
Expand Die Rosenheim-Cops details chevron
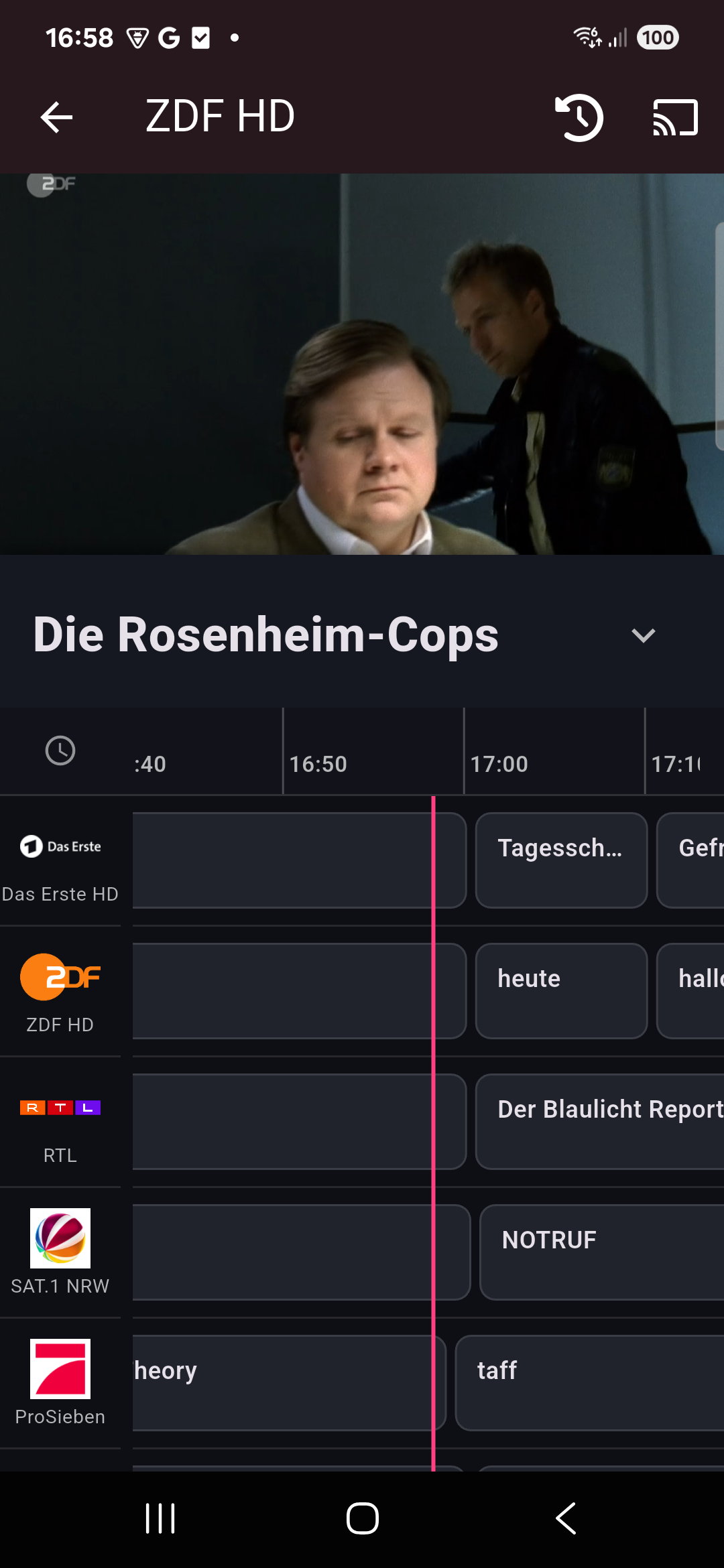[x=644, y=635]
